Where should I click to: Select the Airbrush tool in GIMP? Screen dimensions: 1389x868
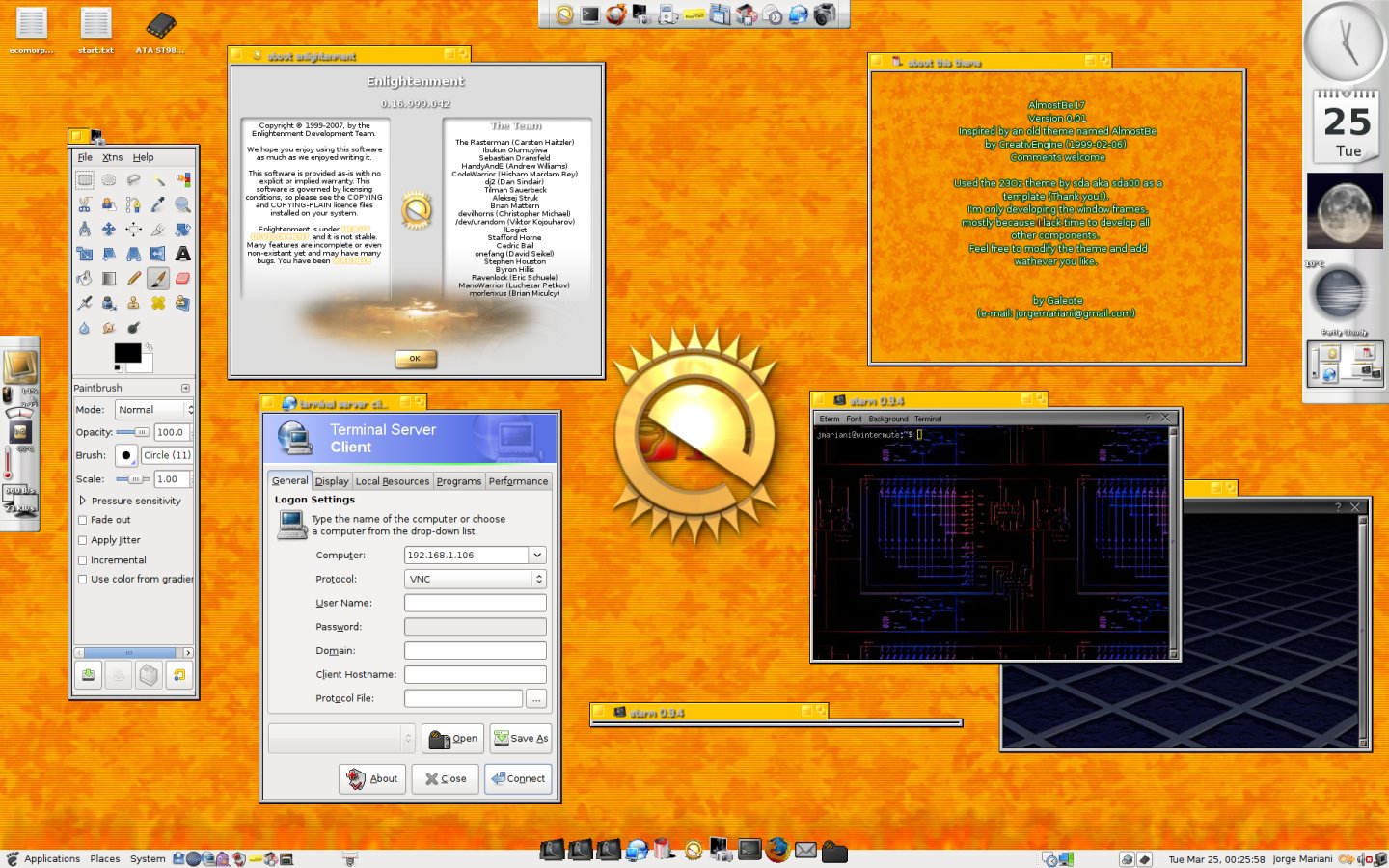click(x=85, y=303)
